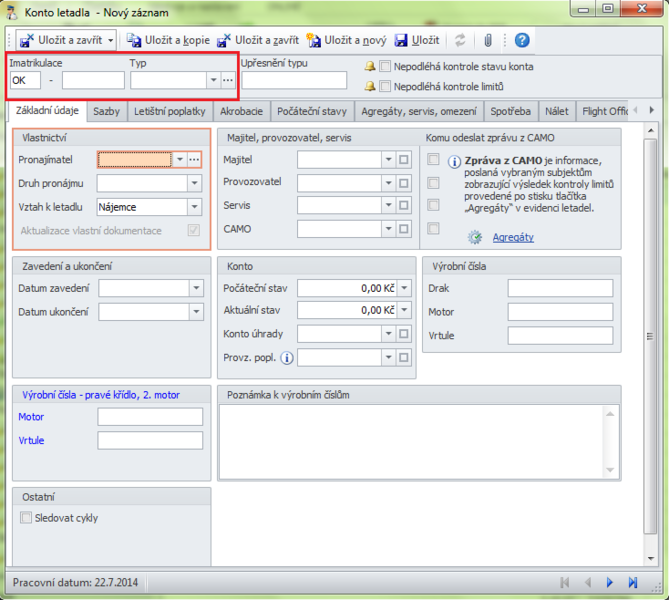This screenshot has height=600, width=669.
Task: Toggle 'Nepodléhá kontrole limitů' checkbox
Action: click(x=385, y=87)
